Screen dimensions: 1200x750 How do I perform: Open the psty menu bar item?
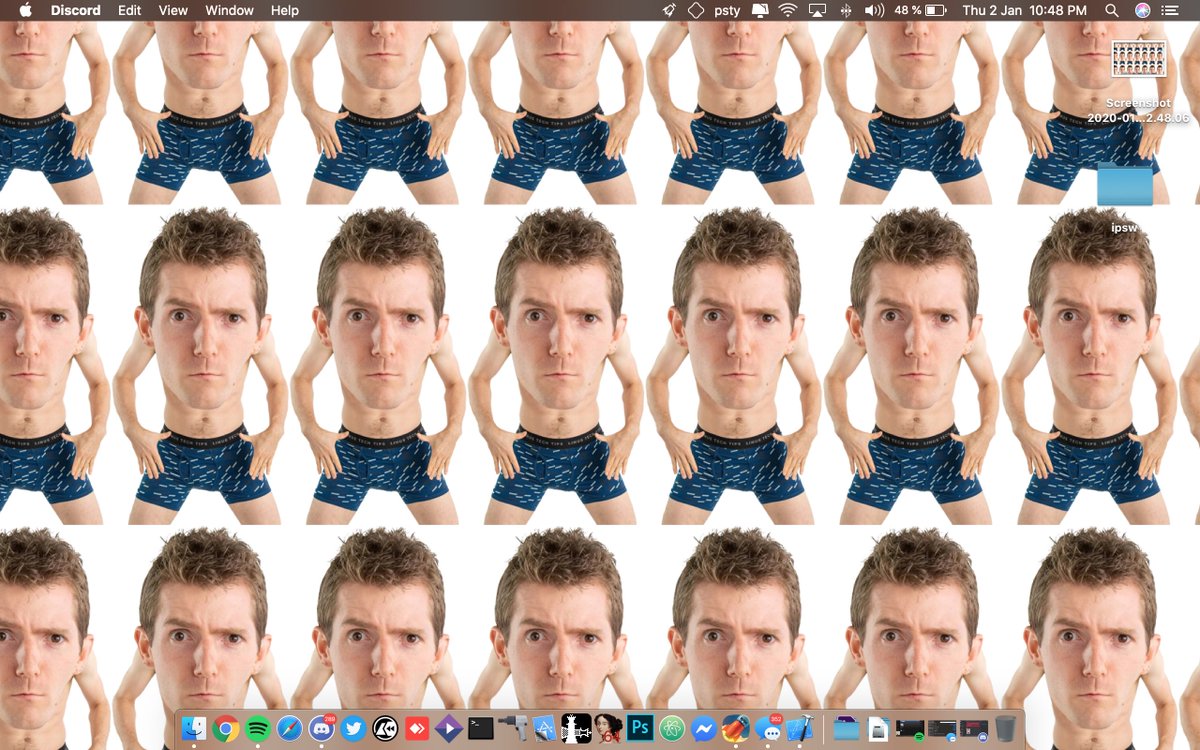pyautogui.click(x=728, y=10)
